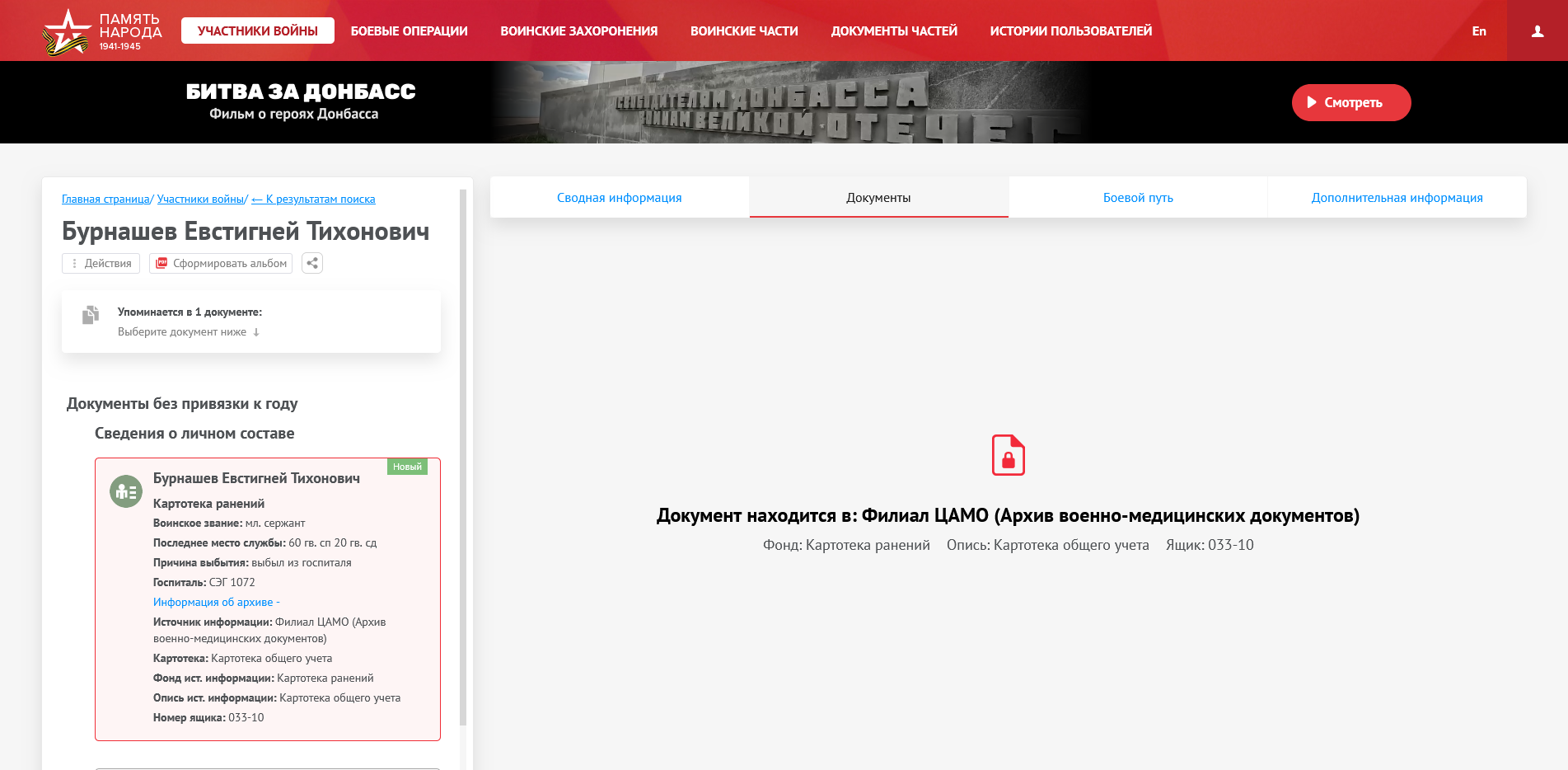Viewport: 1568px width, 770px height.
Task: Click the green personnel card icon
Action: pyautogui.click(x=126, y=491)
